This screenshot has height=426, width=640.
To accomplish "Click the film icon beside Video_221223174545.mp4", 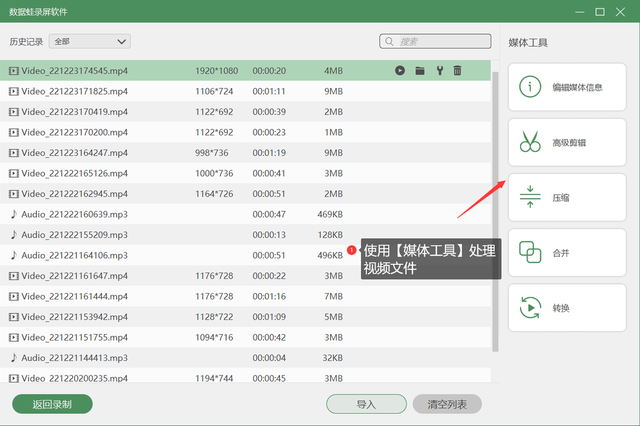I will click(14, 71).
